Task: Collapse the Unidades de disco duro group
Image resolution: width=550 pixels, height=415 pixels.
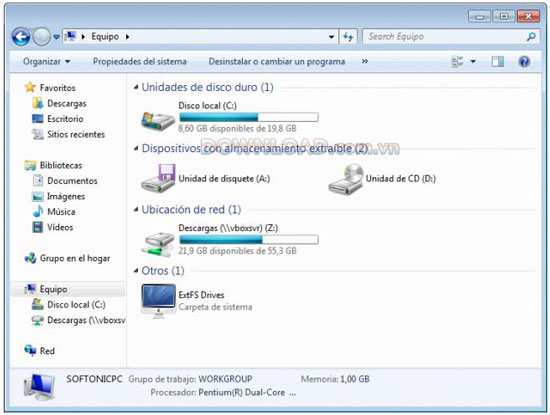Action: [136, 87]
